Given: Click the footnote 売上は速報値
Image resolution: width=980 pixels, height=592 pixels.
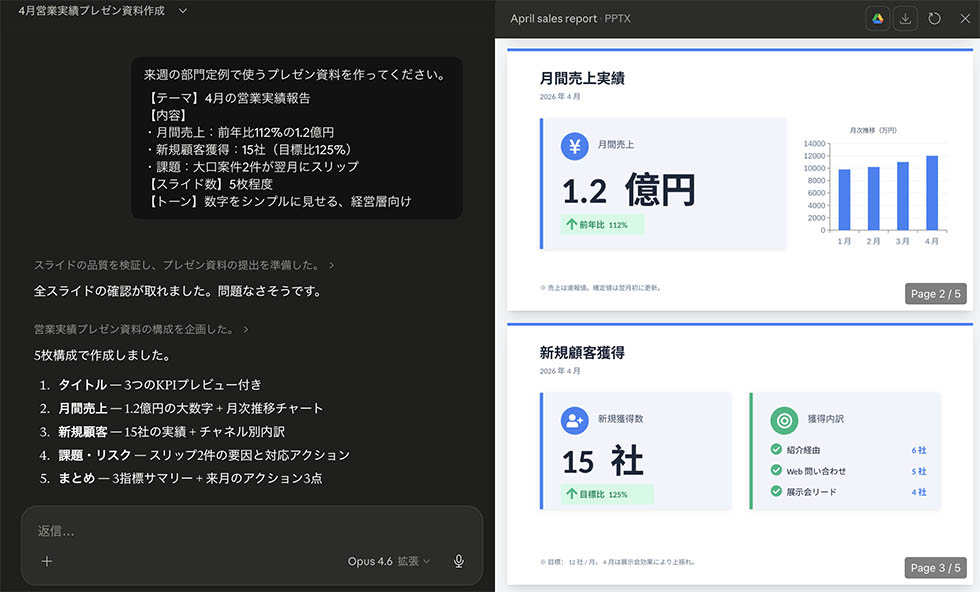Looking at the screenshot, I should coord(600,288).
